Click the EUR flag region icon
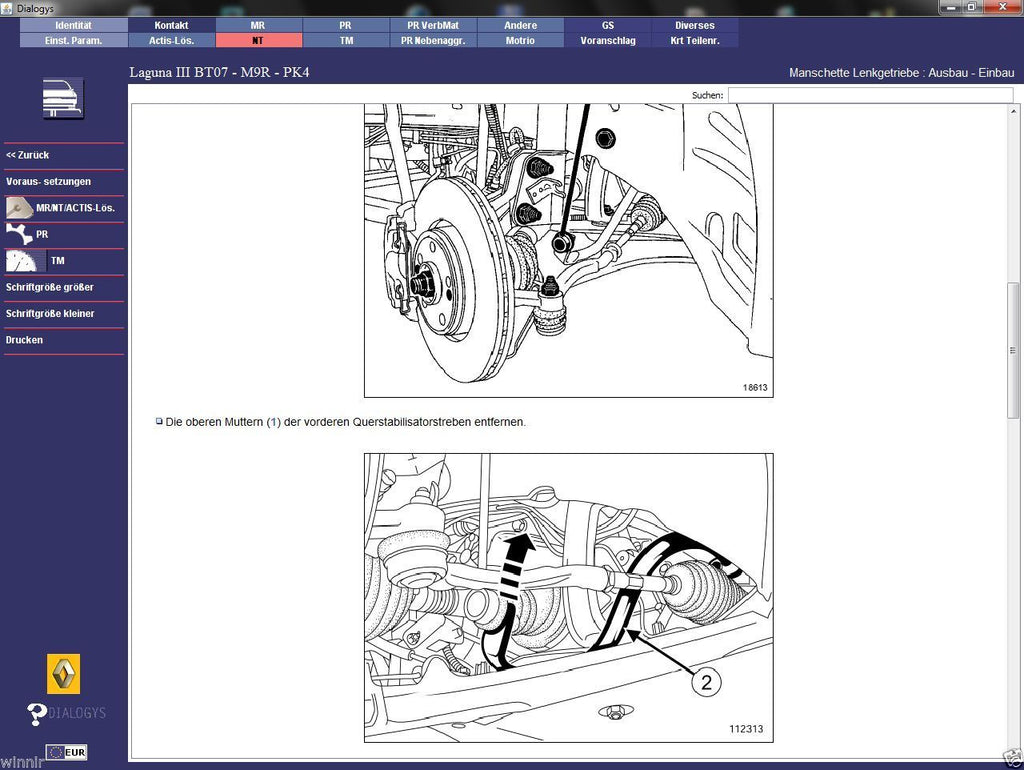Viewport: 1024px width, 770px height. tap(66, 752)
